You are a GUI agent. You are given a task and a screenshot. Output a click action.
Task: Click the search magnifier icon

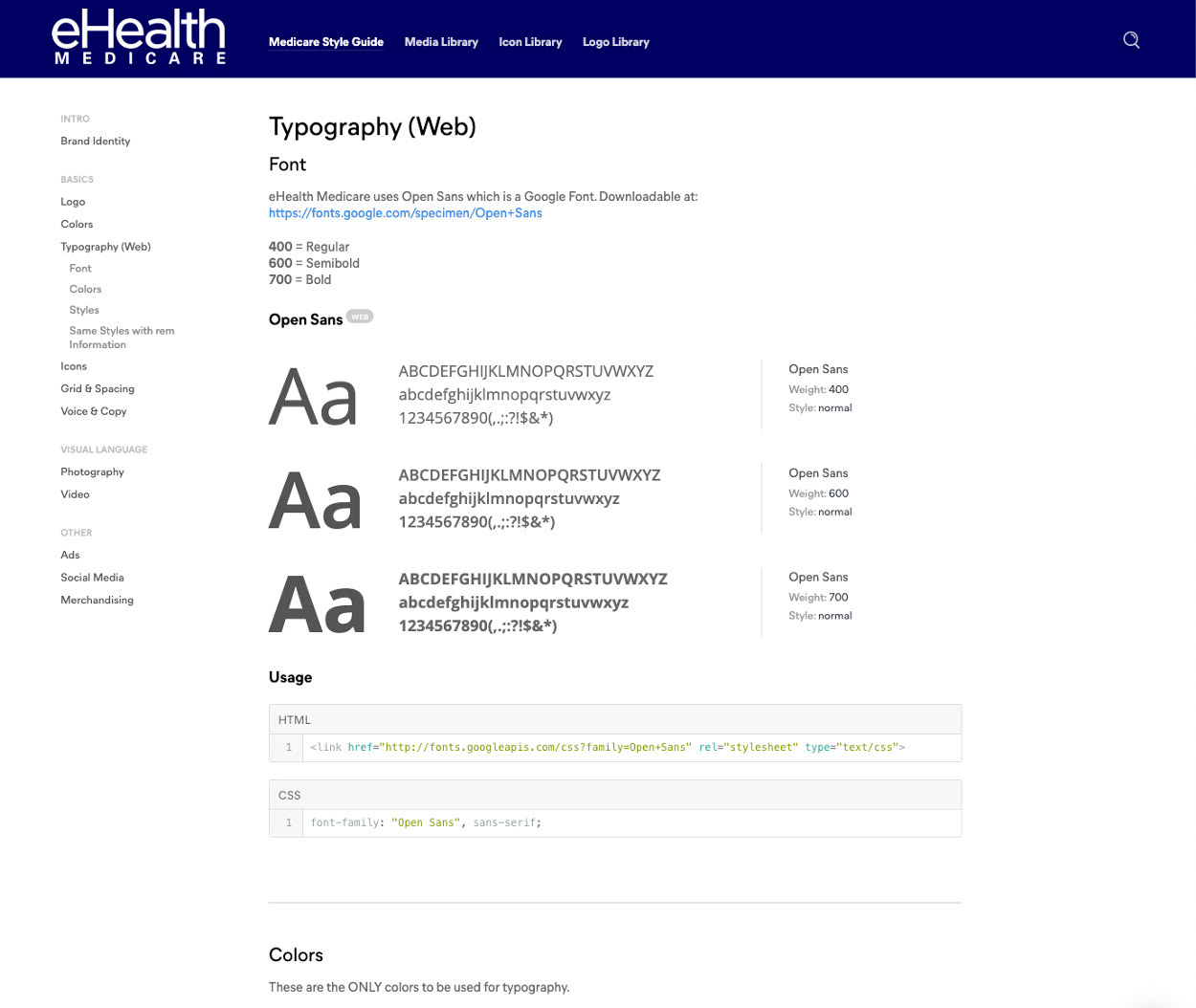pyautogui.click(x=1131, y=40)
